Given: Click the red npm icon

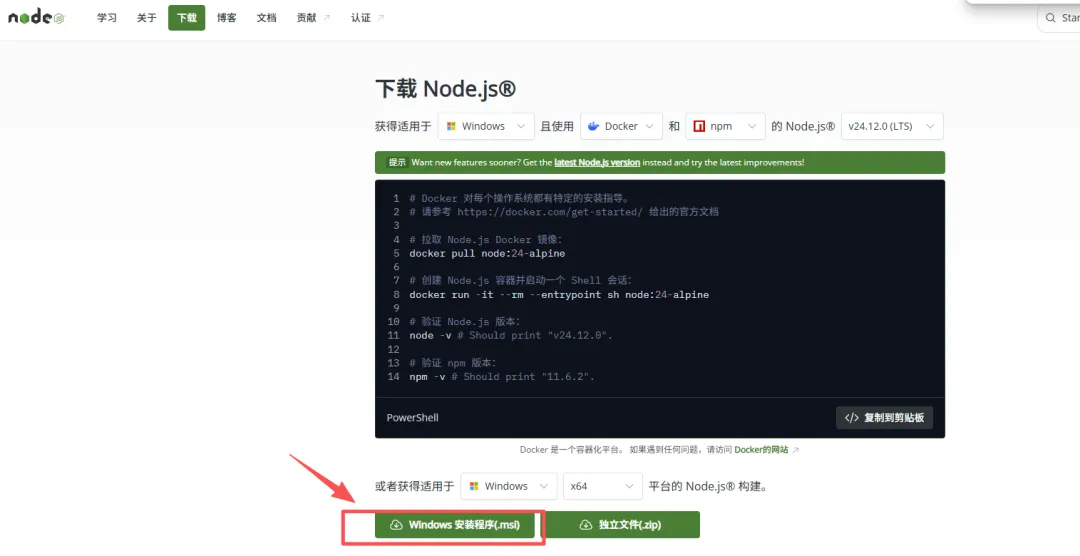Looking at the screenshot, I should click(x=699, y=126).
